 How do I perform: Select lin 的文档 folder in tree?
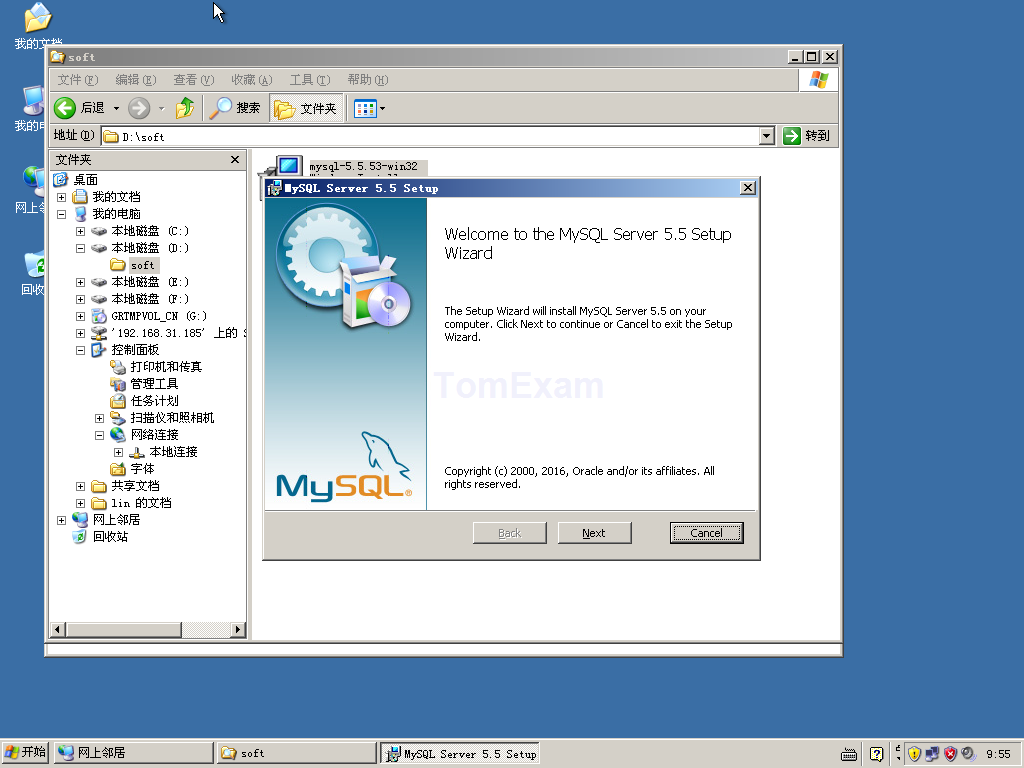[x=140, y=503]
